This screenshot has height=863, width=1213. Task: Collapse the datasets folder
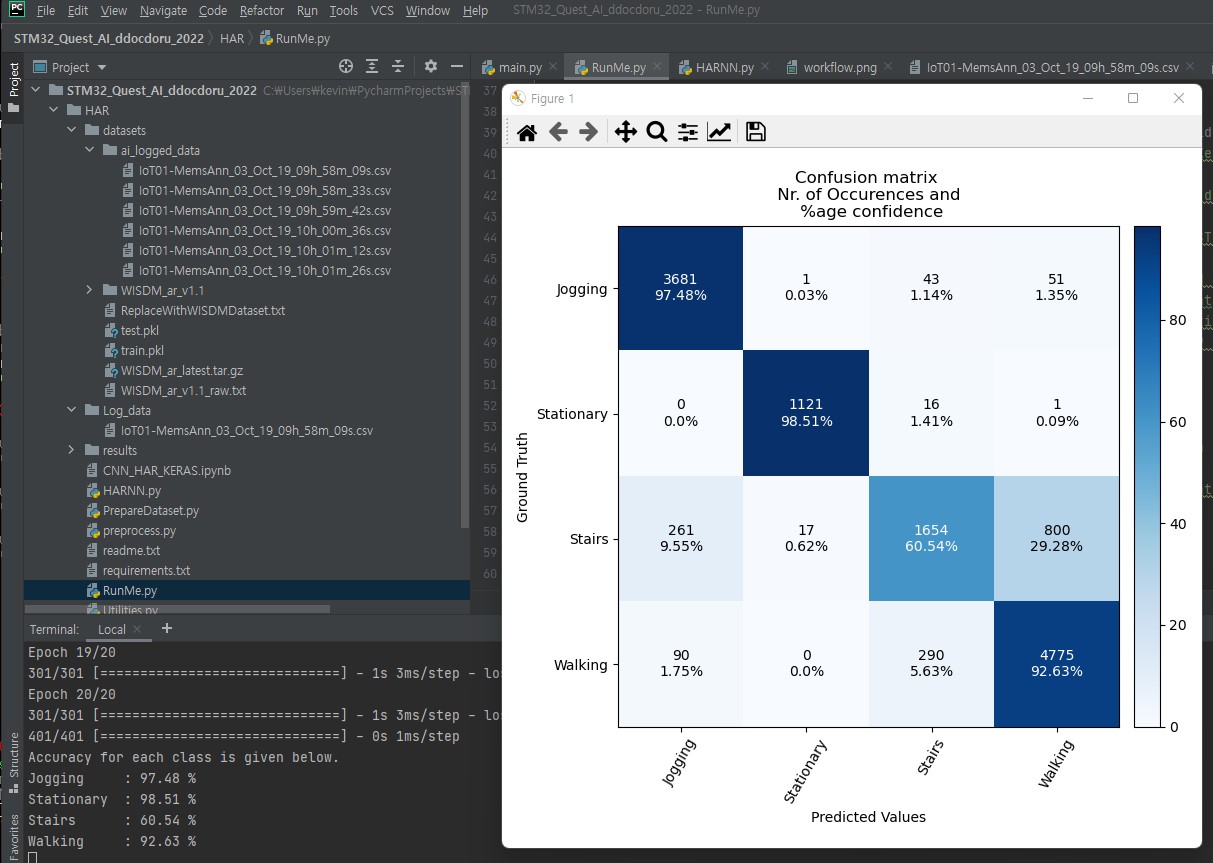click(x=72, y=130)
